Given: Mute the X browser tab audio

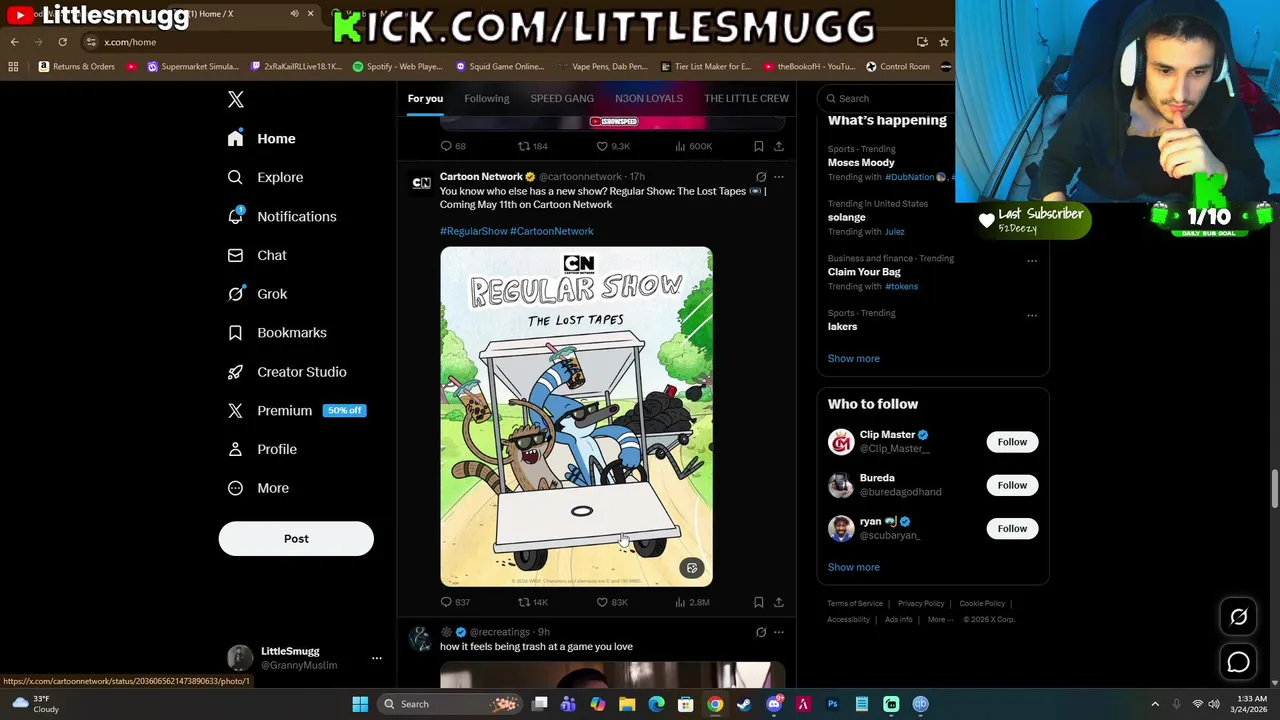Looking at the screenshot, I should point(294,14).
